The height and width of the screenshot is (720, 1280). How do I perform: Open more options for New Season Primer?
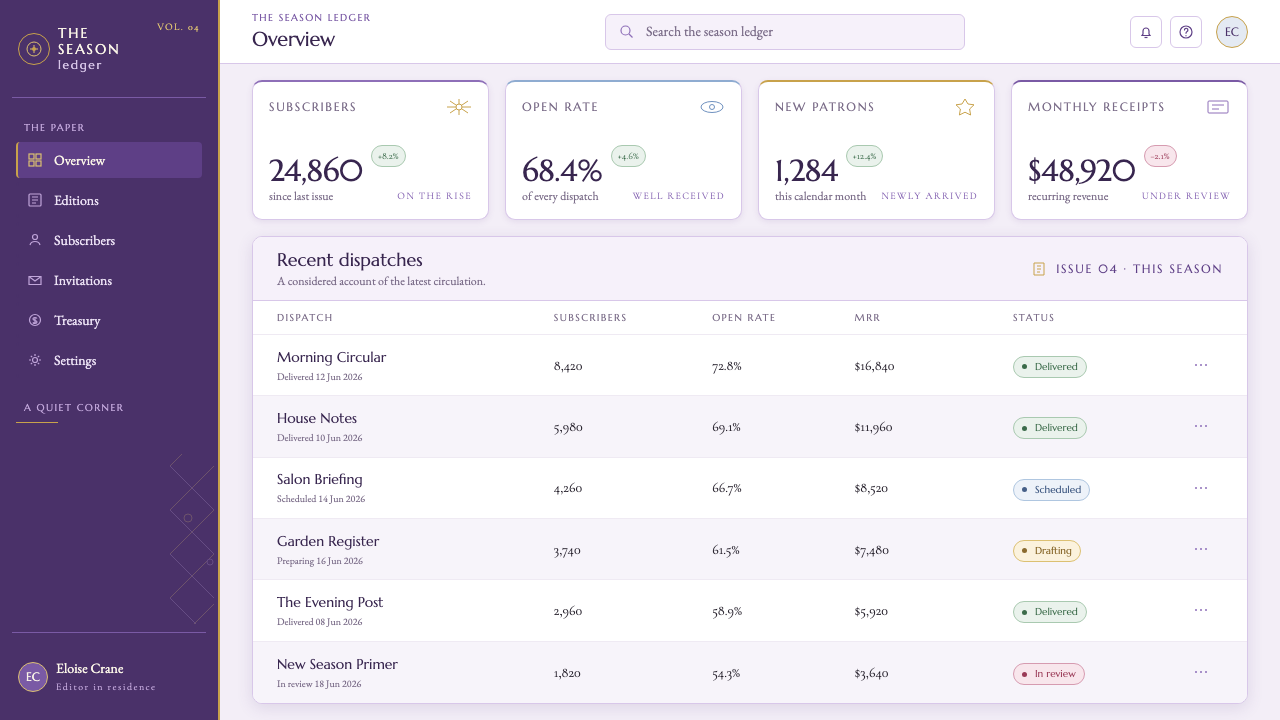click(1201, 672)
